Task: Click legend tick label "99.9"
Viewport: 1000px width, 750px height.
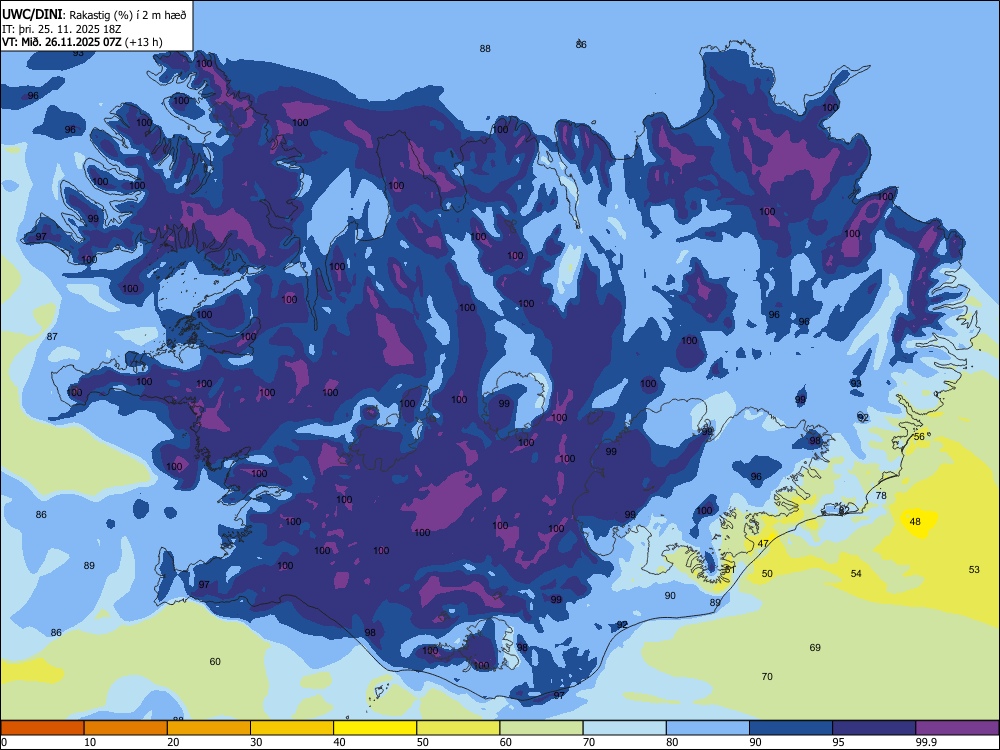Action: click(926, 742)
